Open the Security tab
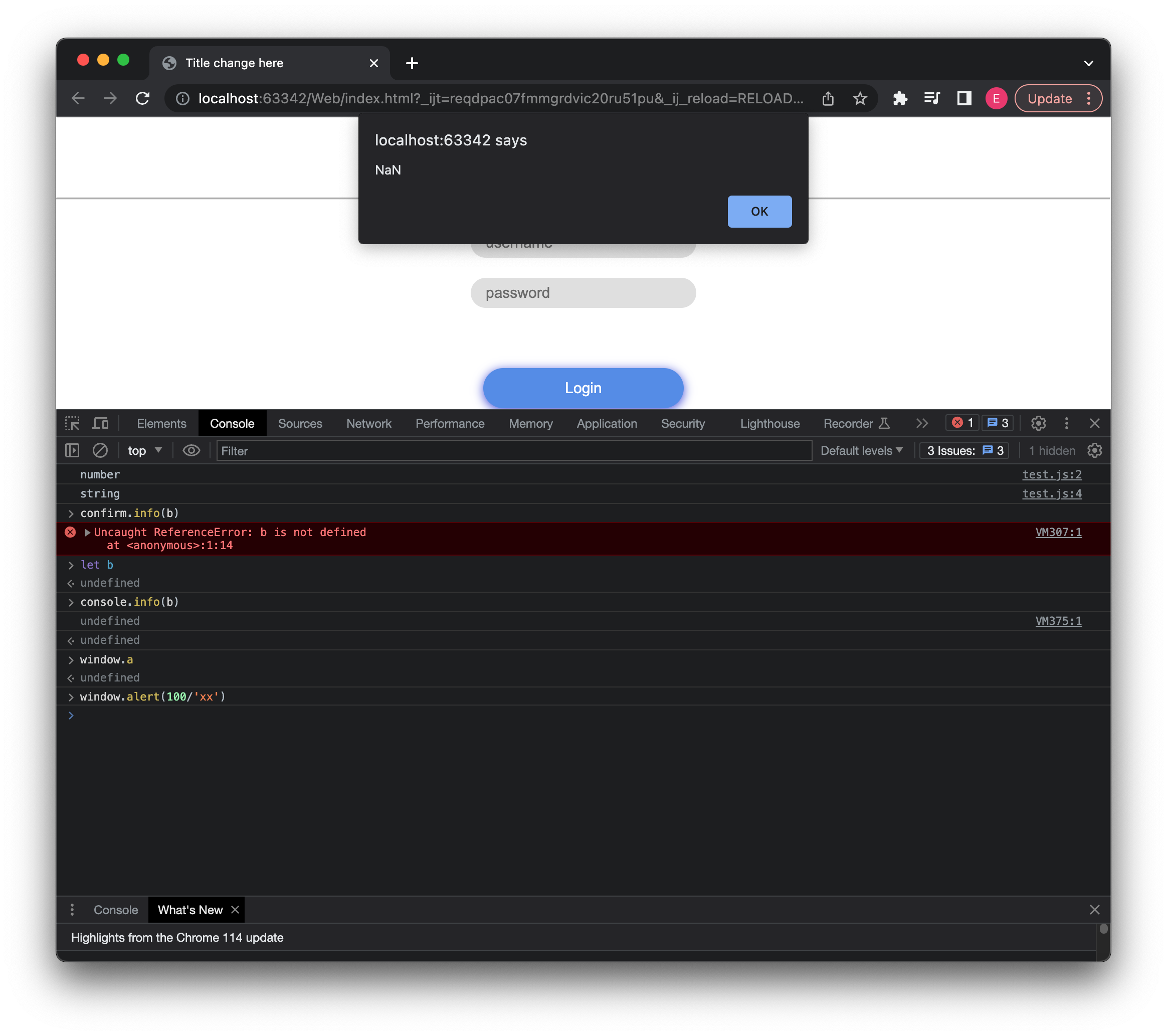This screenshot has width=1167, height=1036. 683,423
